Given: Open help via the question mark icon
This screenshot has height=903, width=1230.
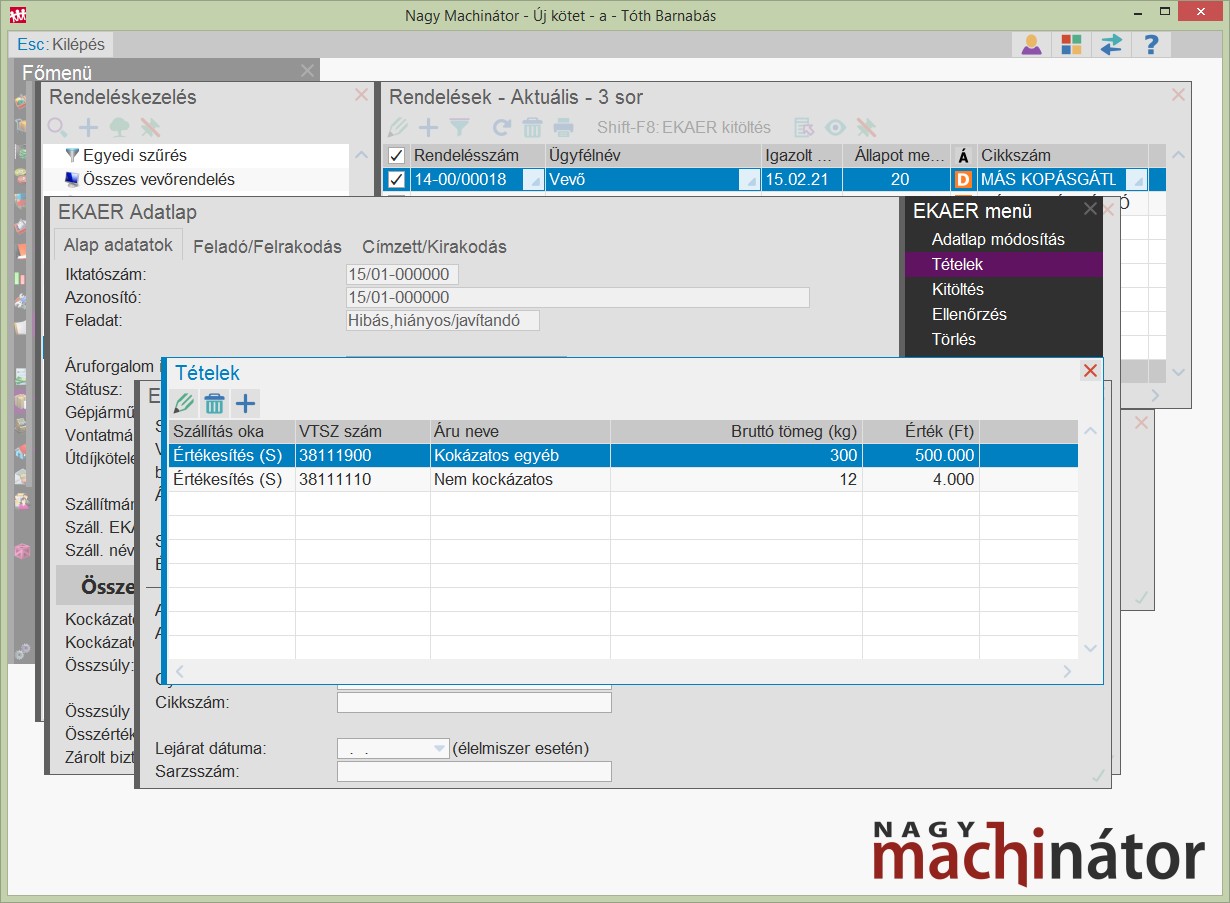Looking at the screenshot, I should [x=1151, y=45].
